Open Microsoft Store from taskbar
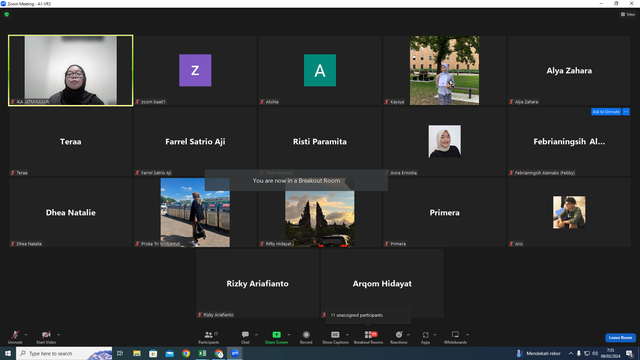 coord(153,353)
